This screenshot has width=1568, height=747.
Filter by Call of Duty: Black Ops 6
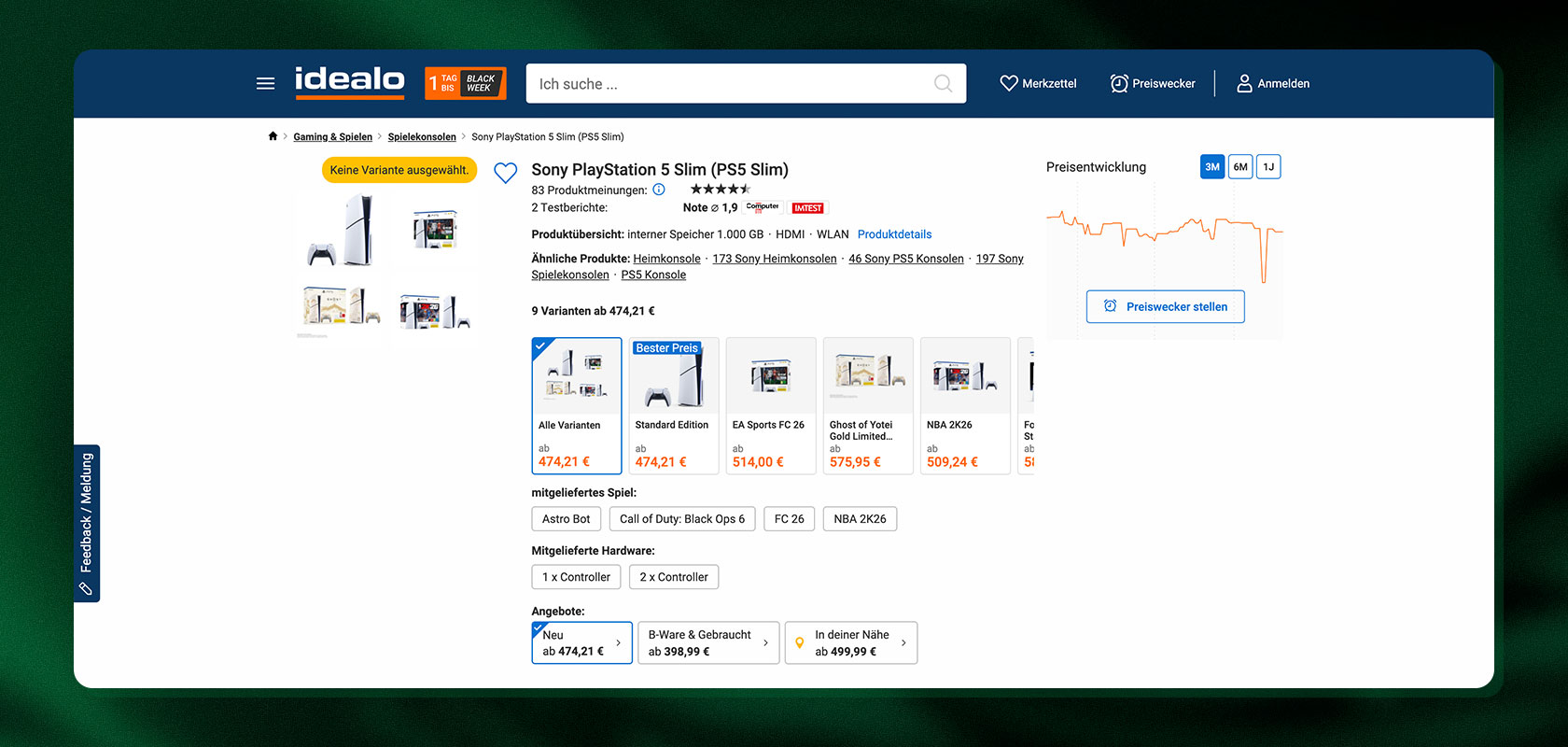(x=682, y=519)
